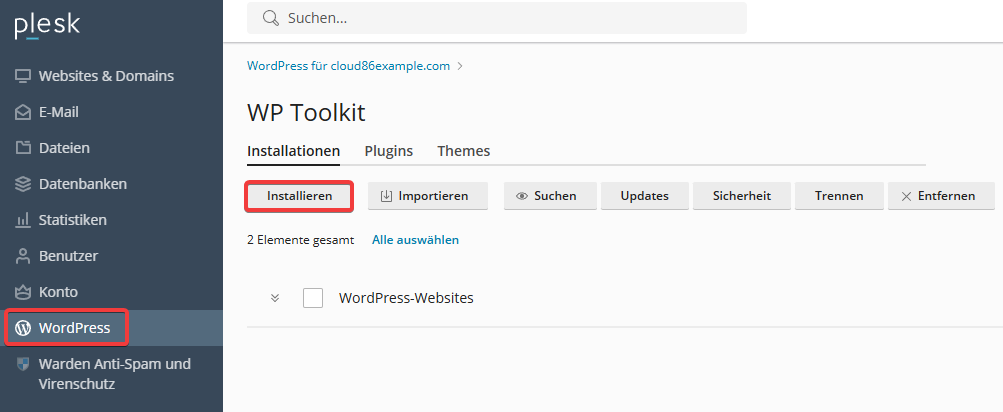Expand WordPress-Websites with double chevron
This screenshot has width=1003, height=412.
tap(275, 298)
